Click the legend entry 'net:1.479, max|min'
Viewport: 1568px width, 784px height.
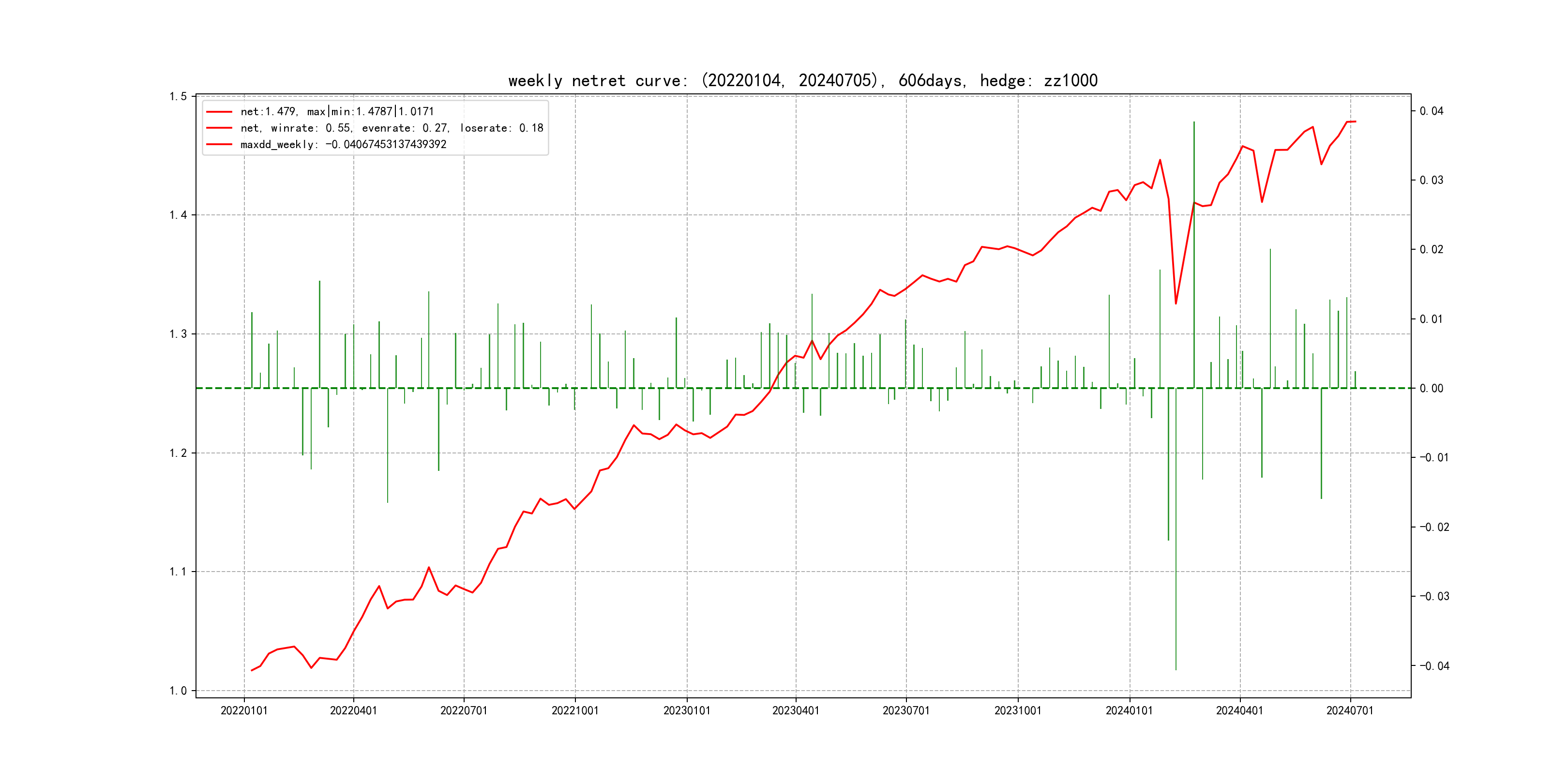[x=337, y=111]
